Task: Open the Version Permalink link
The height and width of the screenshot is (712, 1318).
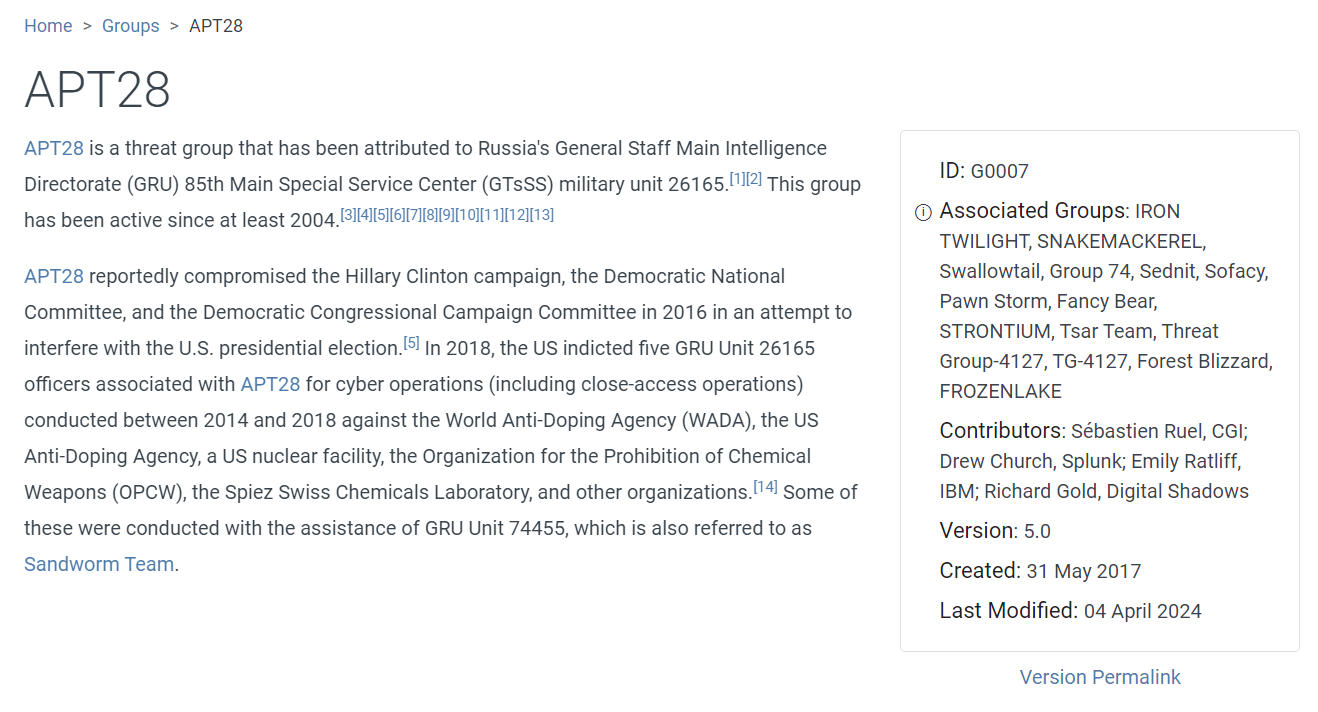Action: coord(1100,678)
